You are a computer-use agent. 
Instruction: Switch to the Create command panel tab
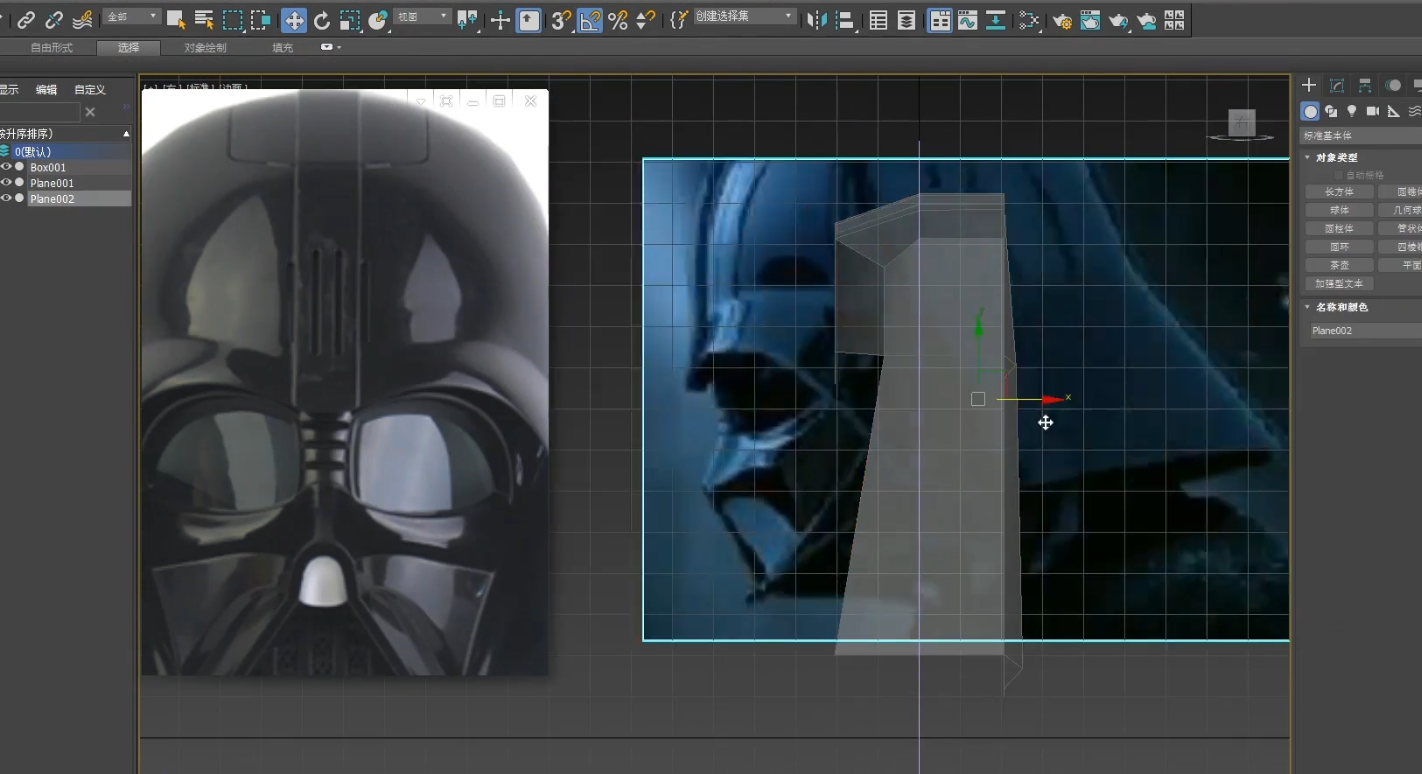(x=1309, y=86)
